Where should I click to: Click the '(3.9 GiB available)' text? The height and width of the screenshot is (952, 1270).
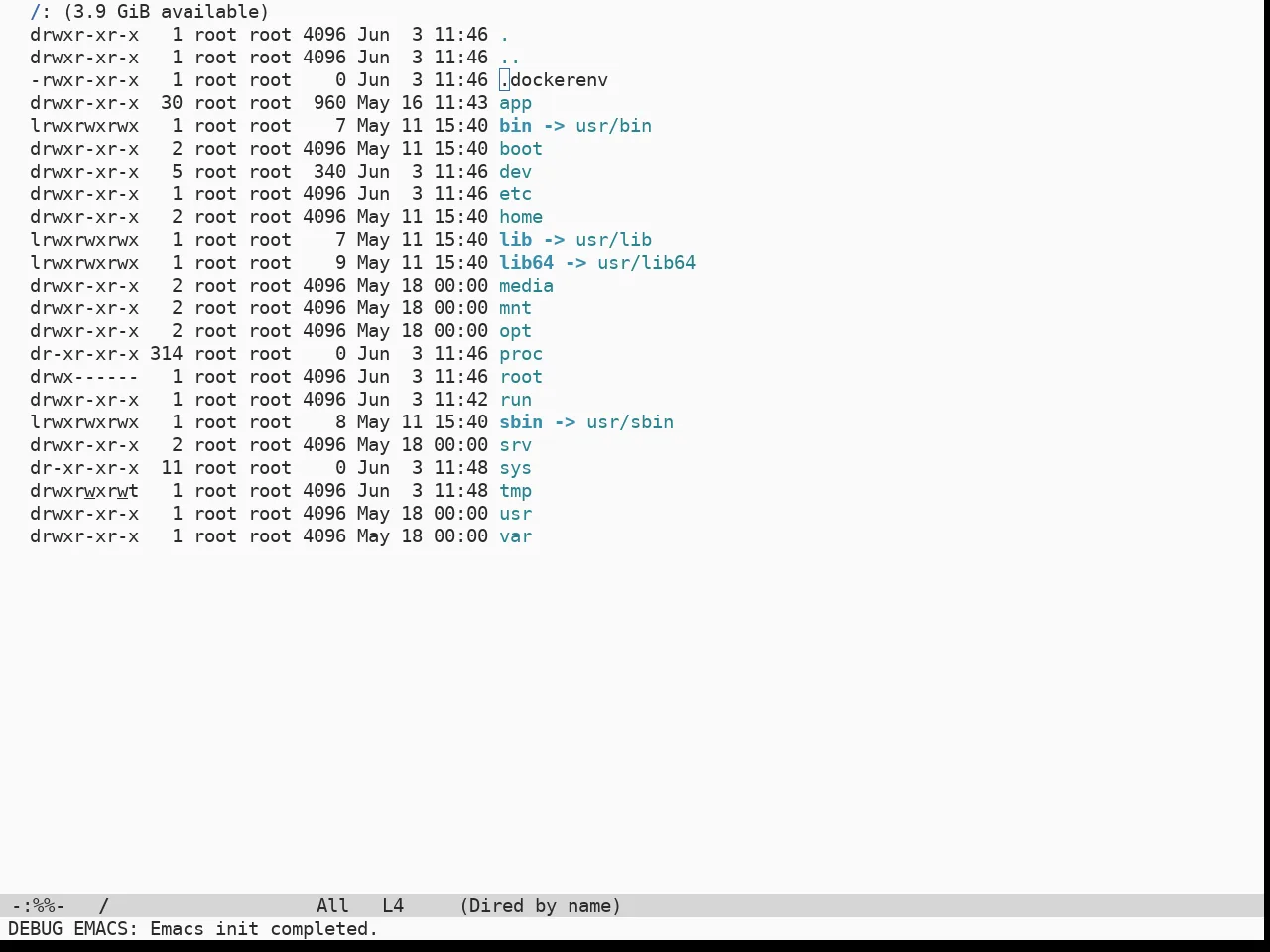click(x=166, y=12)
